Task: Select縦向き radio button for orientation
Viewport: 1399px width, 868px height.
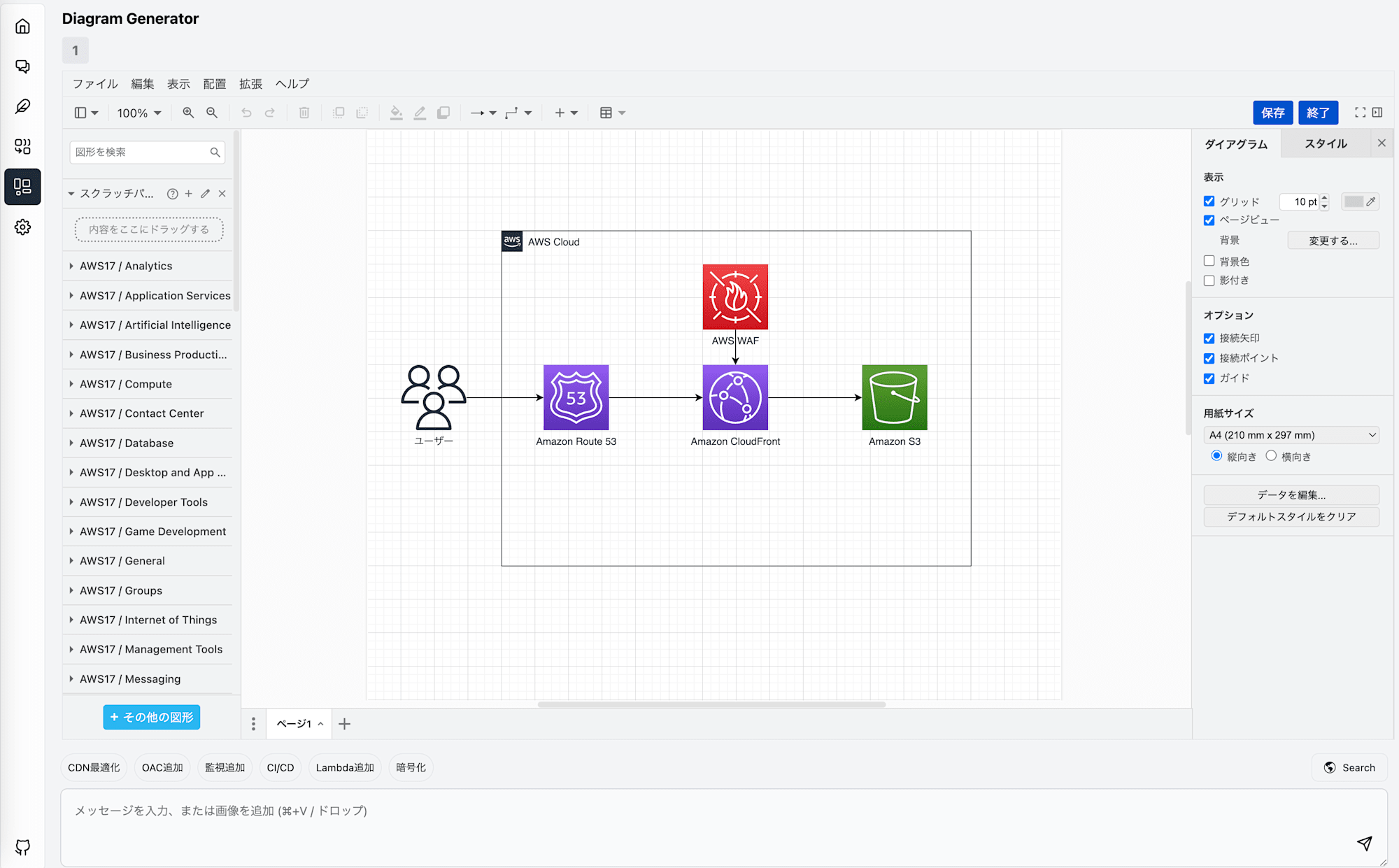Action: point(1213,456)
